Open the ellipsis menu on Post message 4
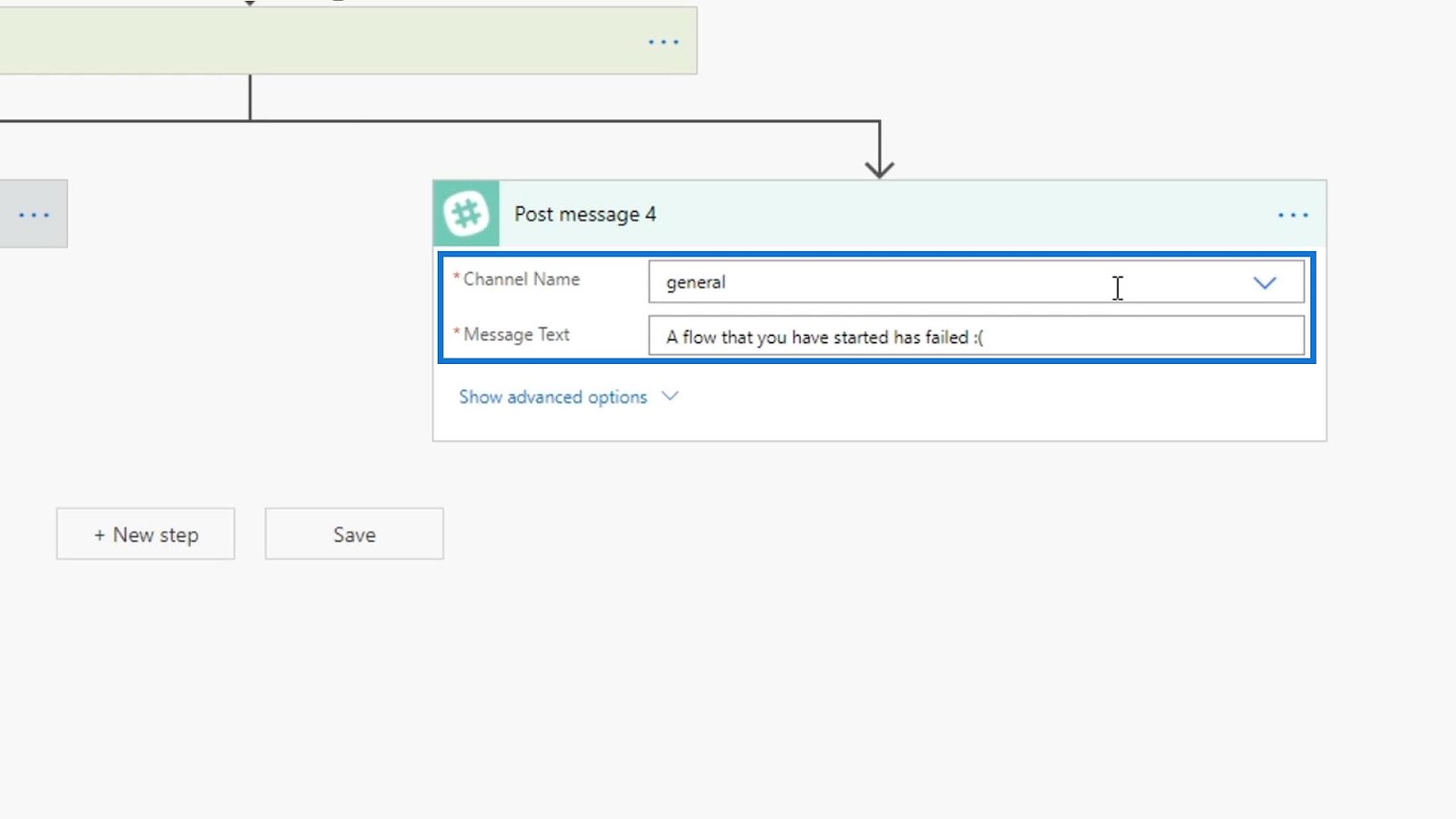Image resolution: width=1456 pixels, height=819 pixels. coord(1292,216)
